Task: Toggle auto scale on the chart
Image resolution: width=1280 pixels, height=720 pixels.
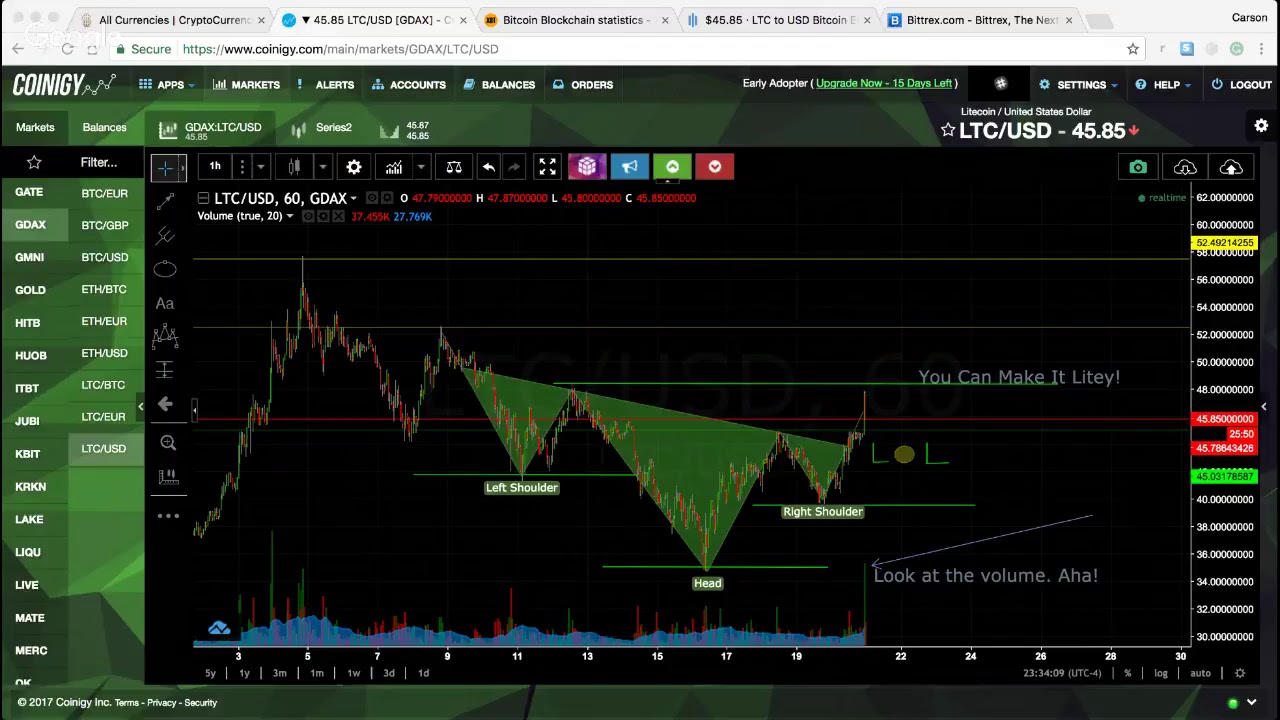Action: click(1200, 673)
